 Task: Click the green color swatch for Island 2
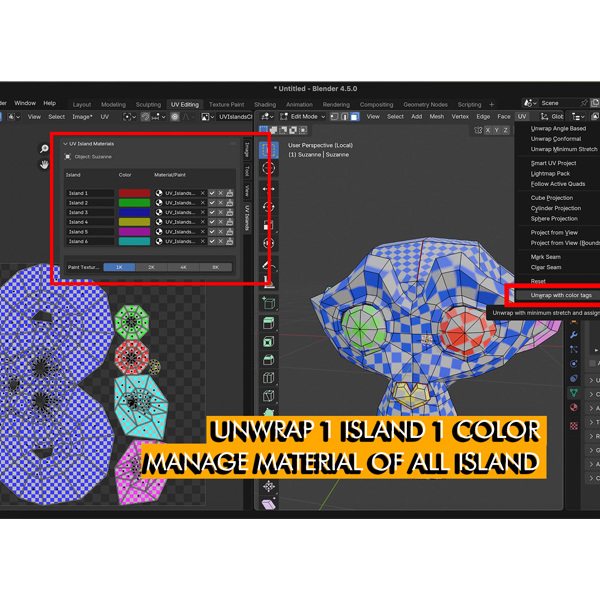(x=134, y=203)
